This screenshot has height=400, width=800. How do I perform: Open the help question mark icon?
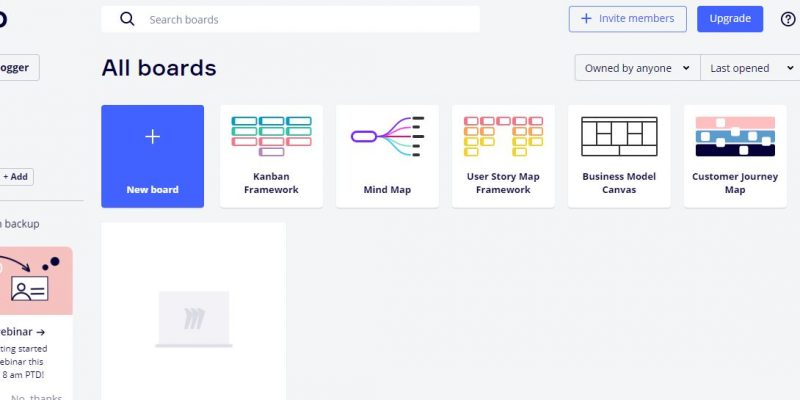point(787,19)
